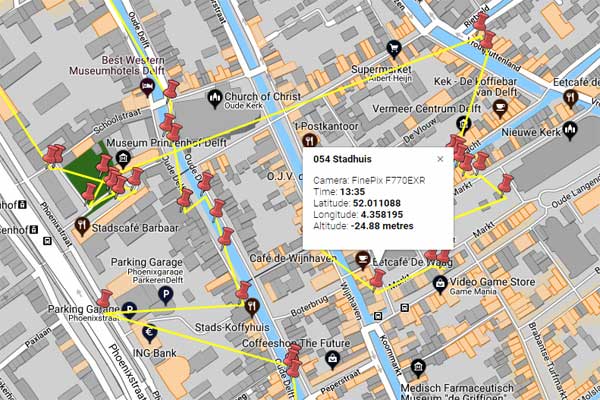Open the Eetcafé restaurant icon near Nieuwe Kerk
The image size is (600, 400).
(571, 98)
